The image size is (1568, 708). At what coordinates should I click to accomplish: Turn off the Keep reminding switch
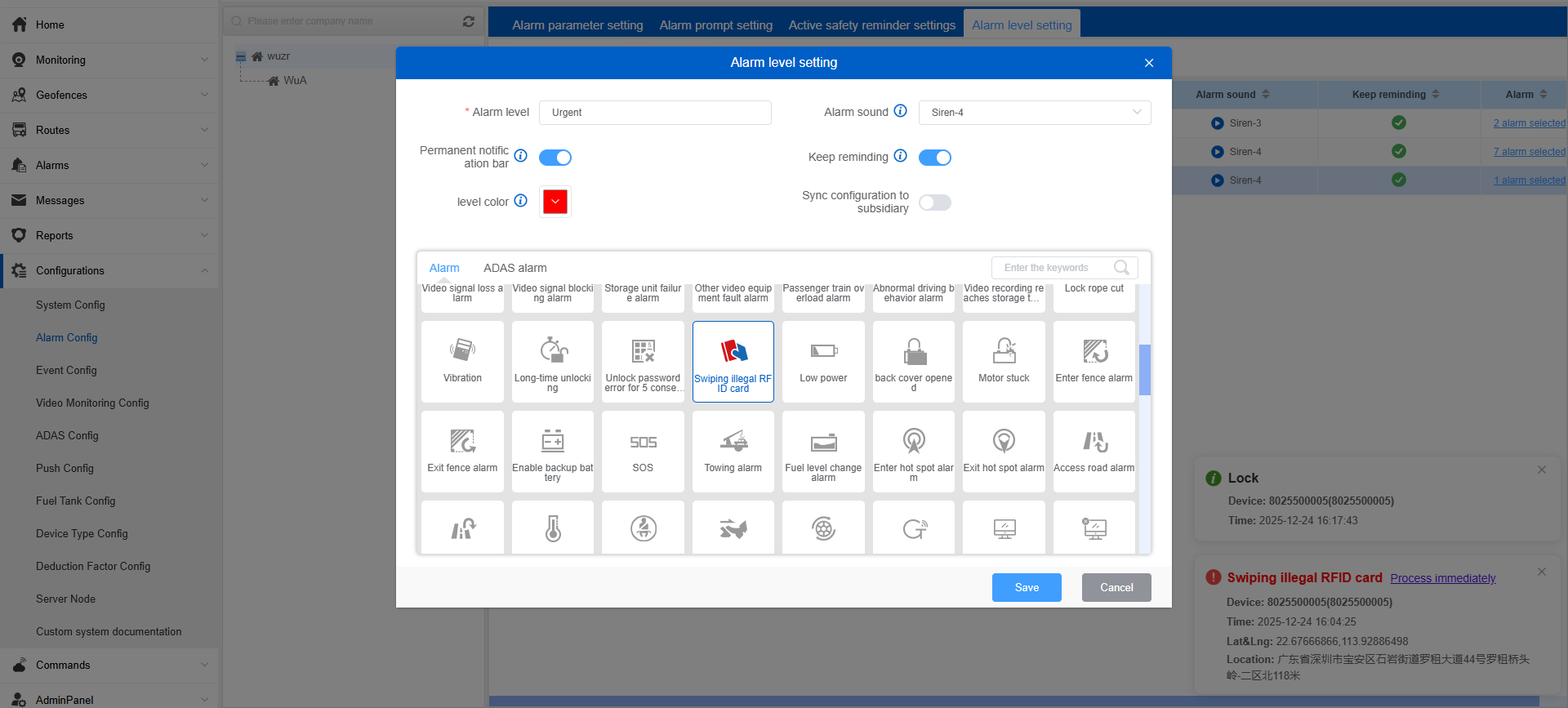pos(935,158)
